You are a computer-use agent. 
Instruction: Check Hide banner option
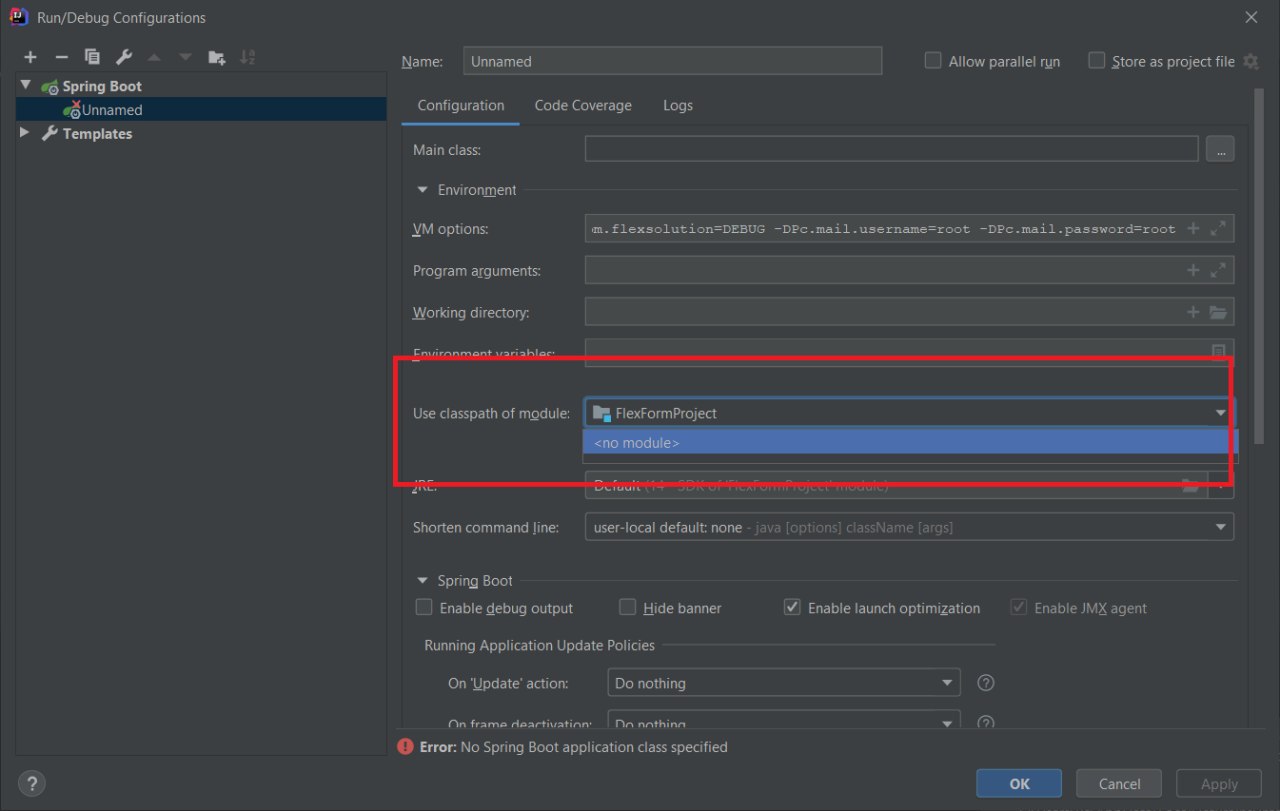click(627, 607)
